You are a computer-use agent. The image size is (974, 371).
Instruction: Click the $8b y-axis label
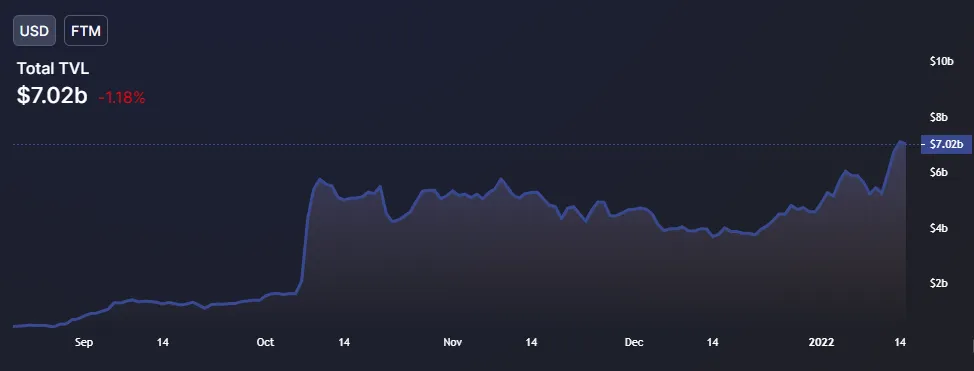[x=939, y=117]
